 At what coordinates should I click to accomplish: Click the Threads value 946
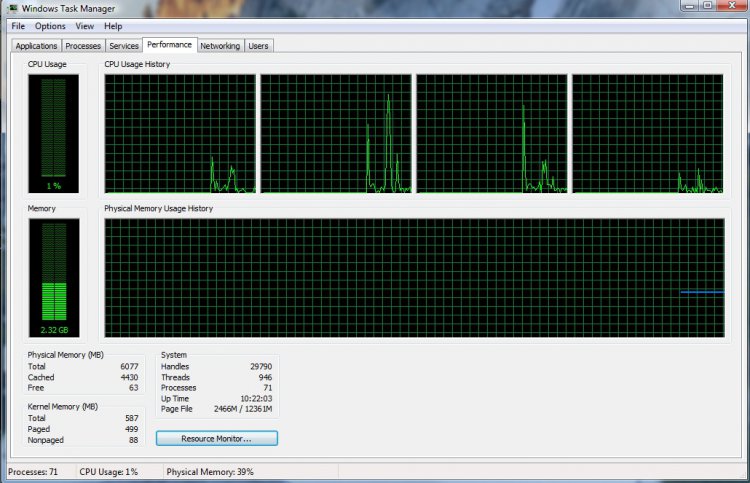point(265,377)
